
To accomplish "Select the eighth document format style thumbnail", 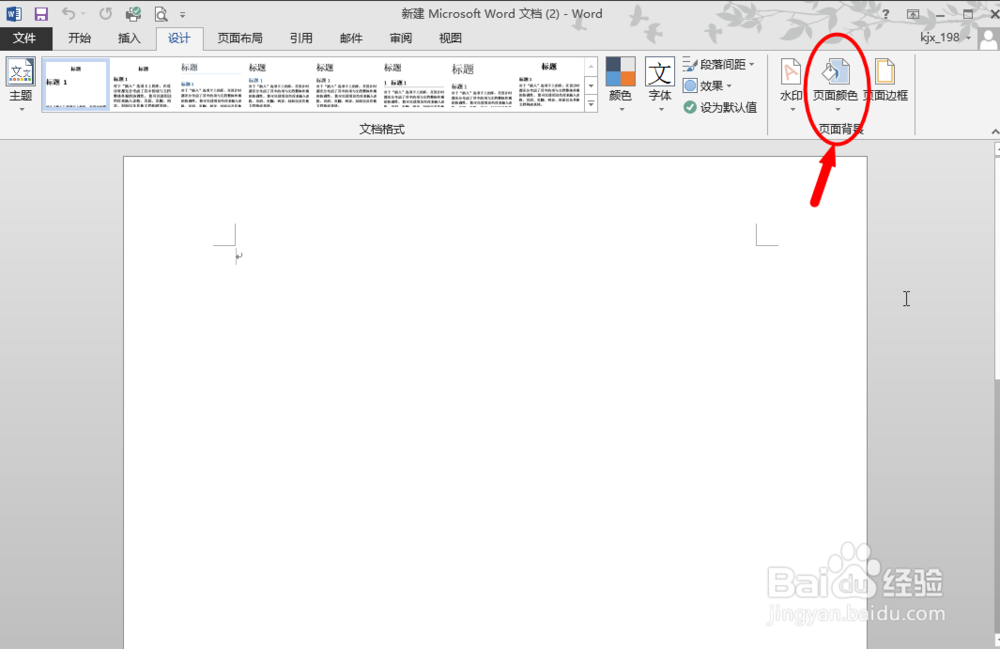I will point(549,84).
